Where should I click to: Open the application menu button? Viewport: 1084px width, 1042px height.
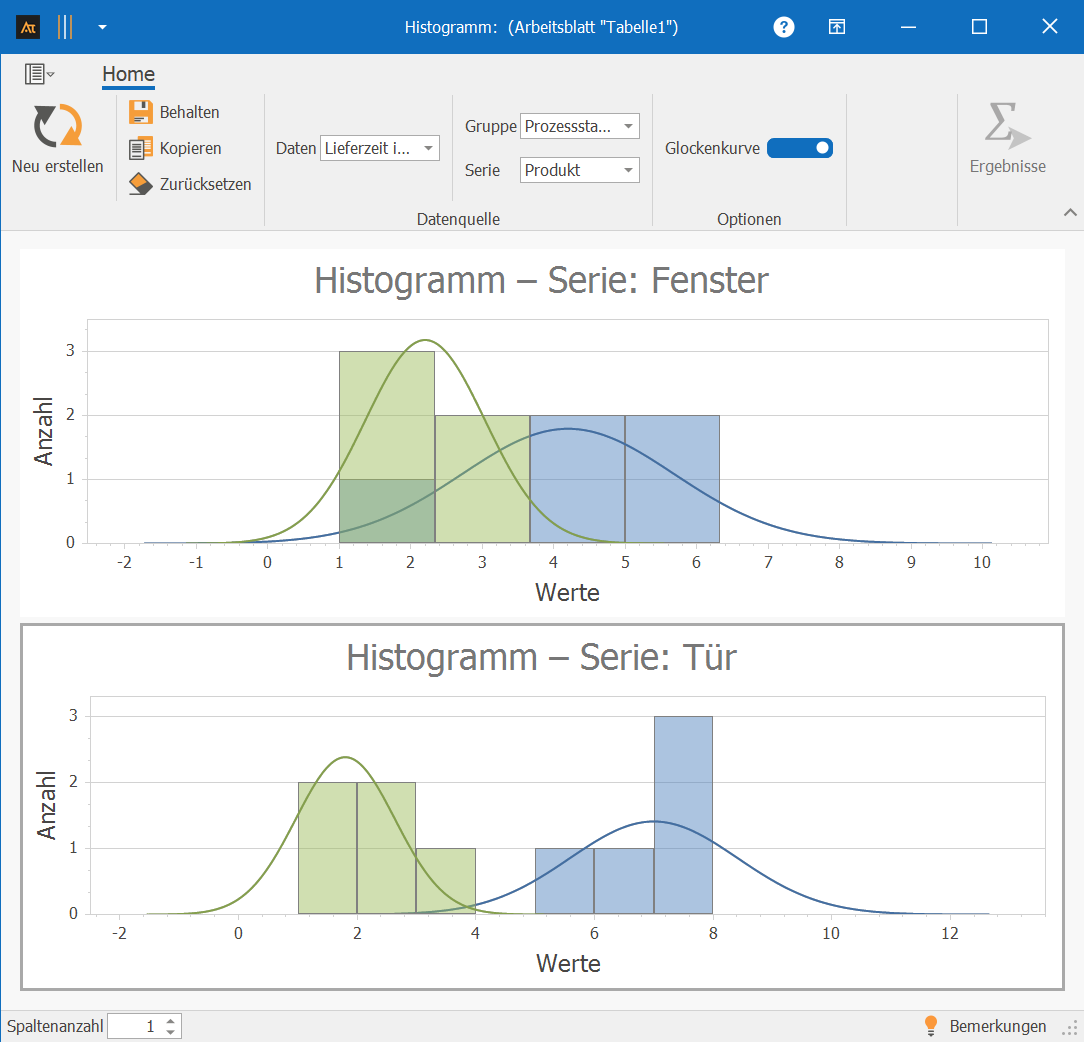point(39,74)
